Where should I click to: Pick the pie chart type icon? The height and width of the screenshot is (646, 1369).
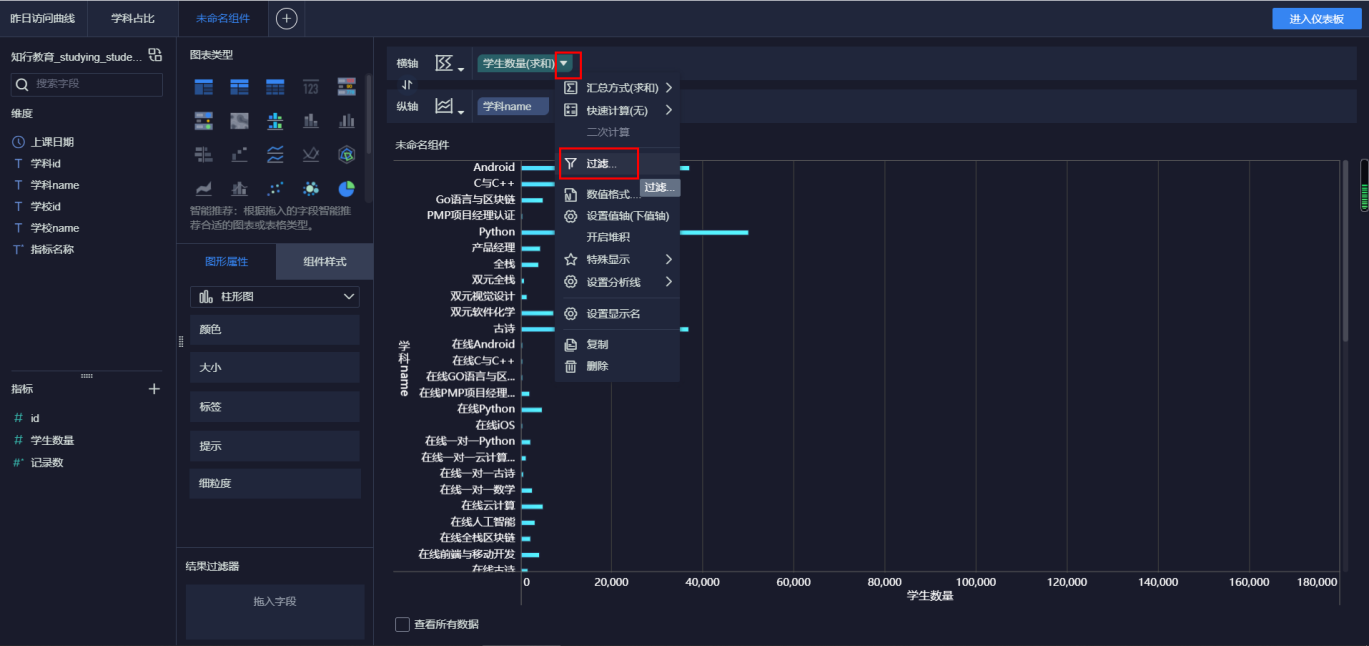pyautogui.click(x=347, y=188)
